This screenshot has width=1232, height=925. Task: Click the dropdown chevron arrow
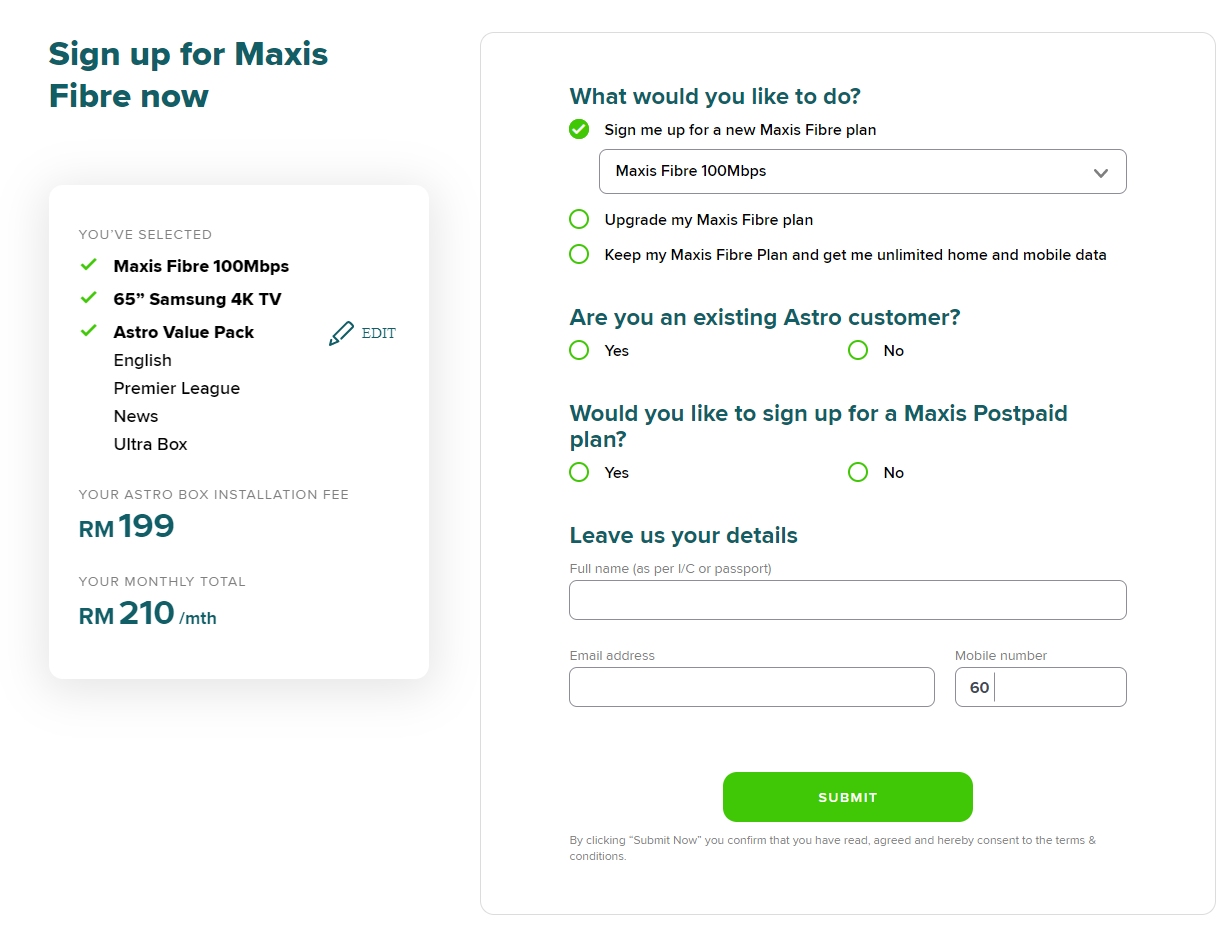click(x=1101, y=172)
